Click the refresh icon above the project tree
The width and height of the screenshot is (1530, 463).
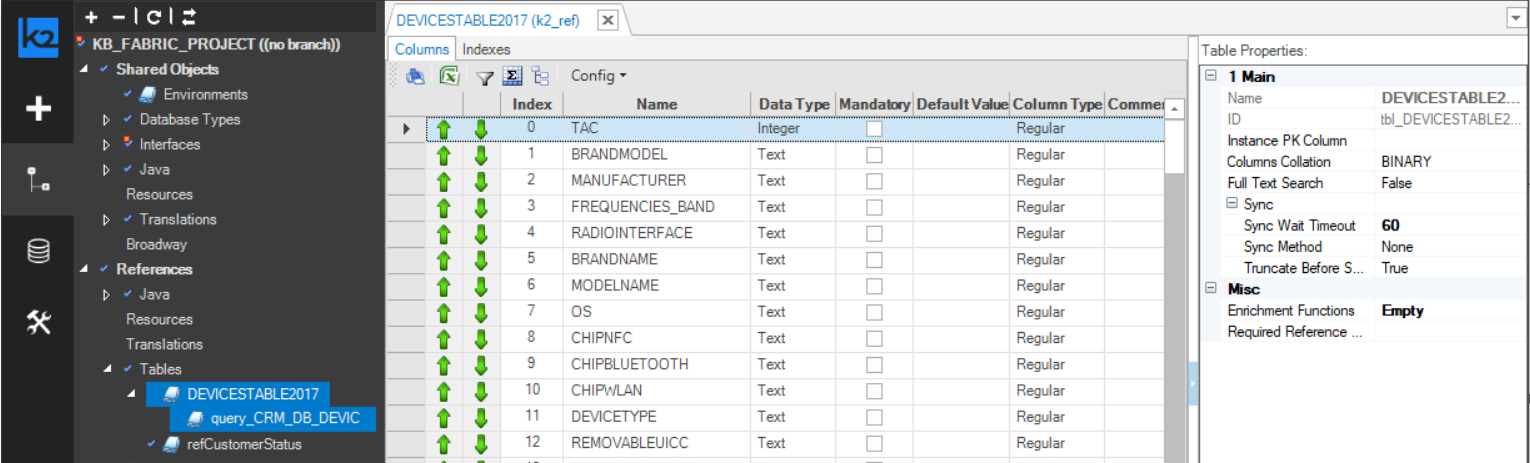153,17
